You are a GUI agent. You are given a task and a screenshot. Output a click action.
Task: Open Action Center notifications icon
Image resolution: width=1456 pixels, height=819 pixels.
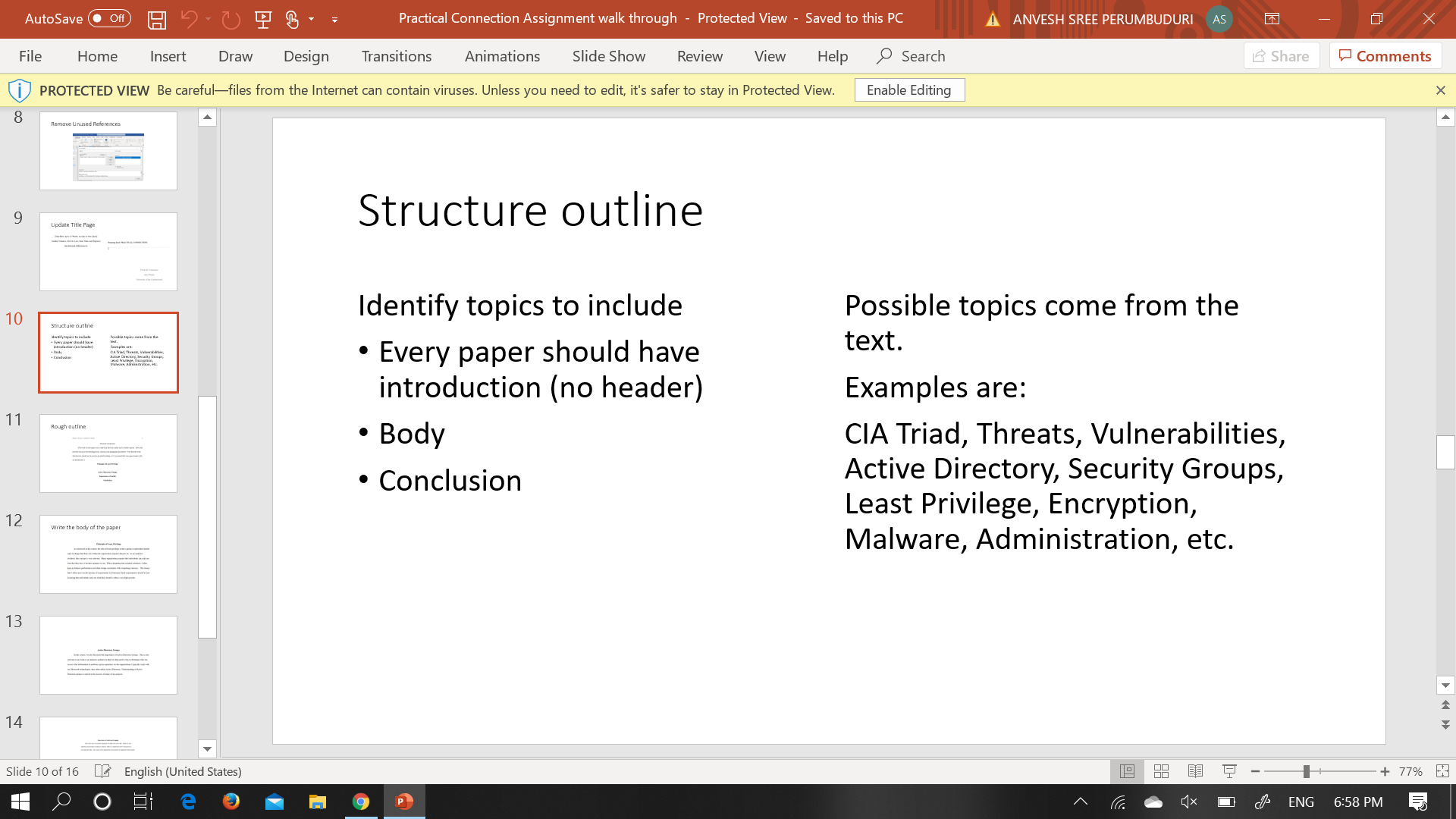(x=1418, y=802)
